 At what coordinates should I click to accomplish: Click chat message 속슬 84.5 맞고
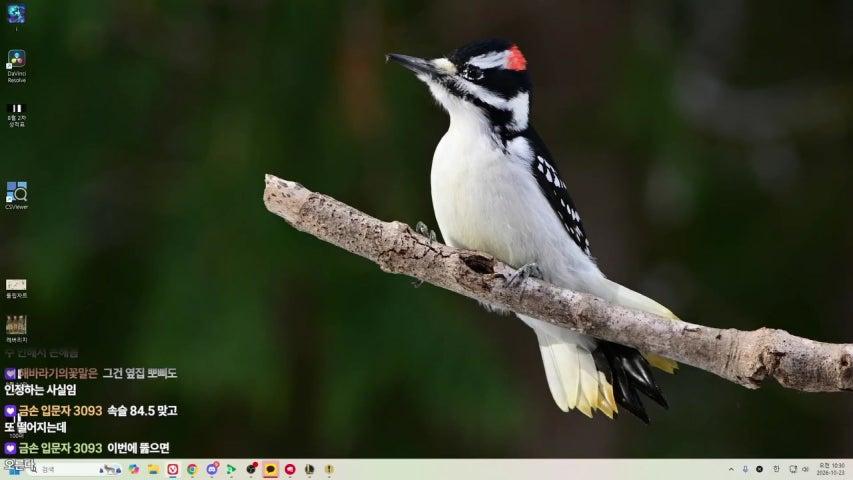(142, 411)
